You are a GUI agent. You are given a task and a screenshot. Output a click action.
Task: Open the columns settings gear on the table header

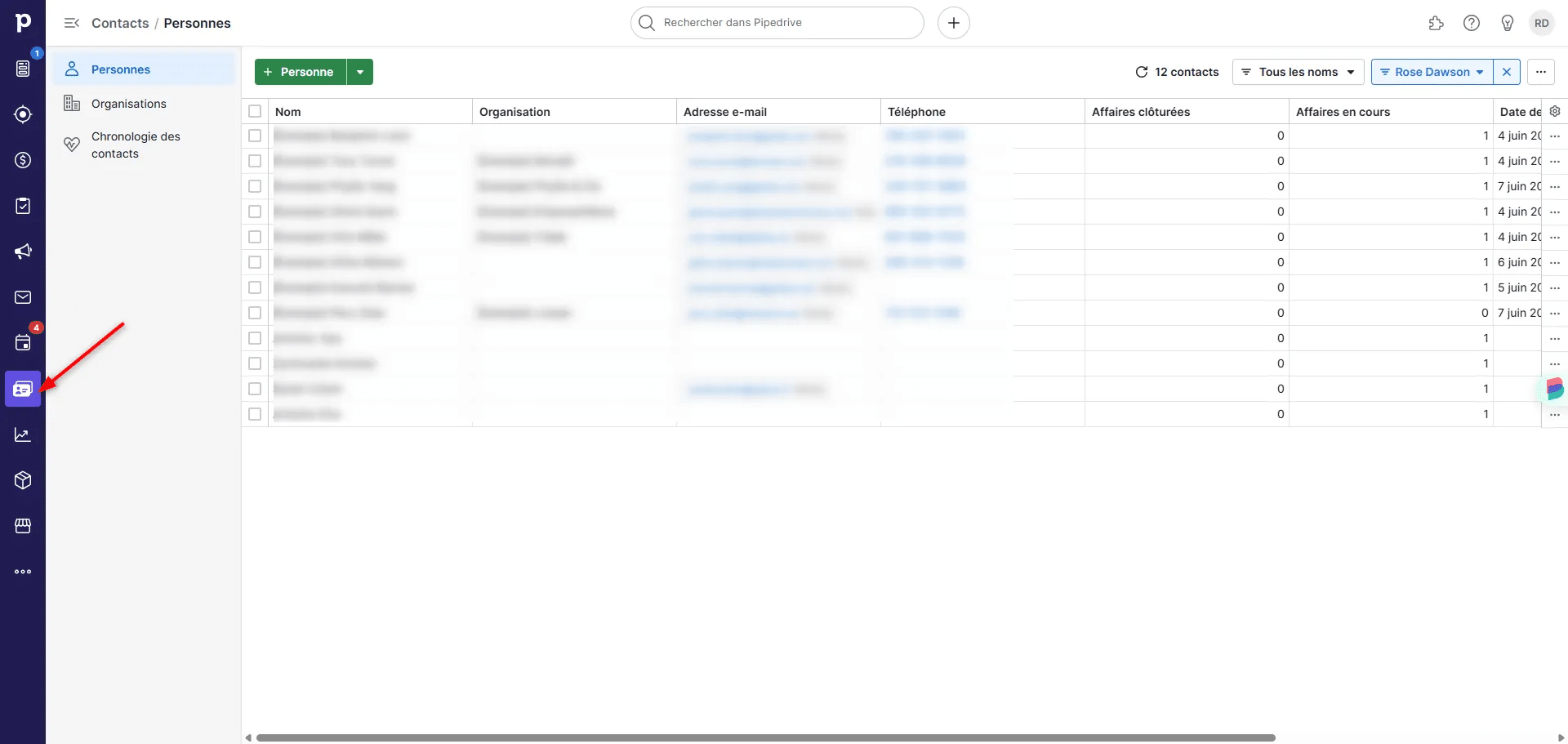pyautogui.click(x=1554, y=111)
